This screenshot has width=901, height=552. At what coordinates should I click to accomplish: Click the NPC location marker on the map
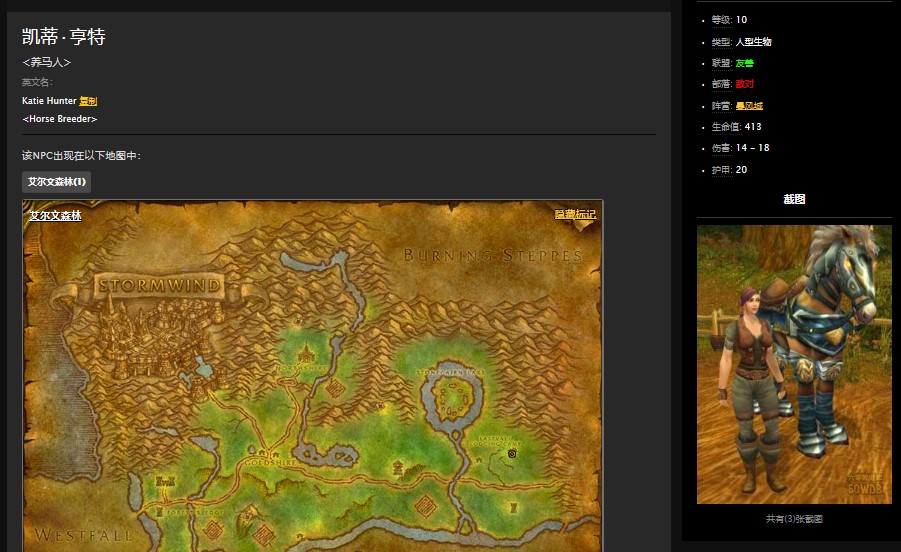point(513,453)
